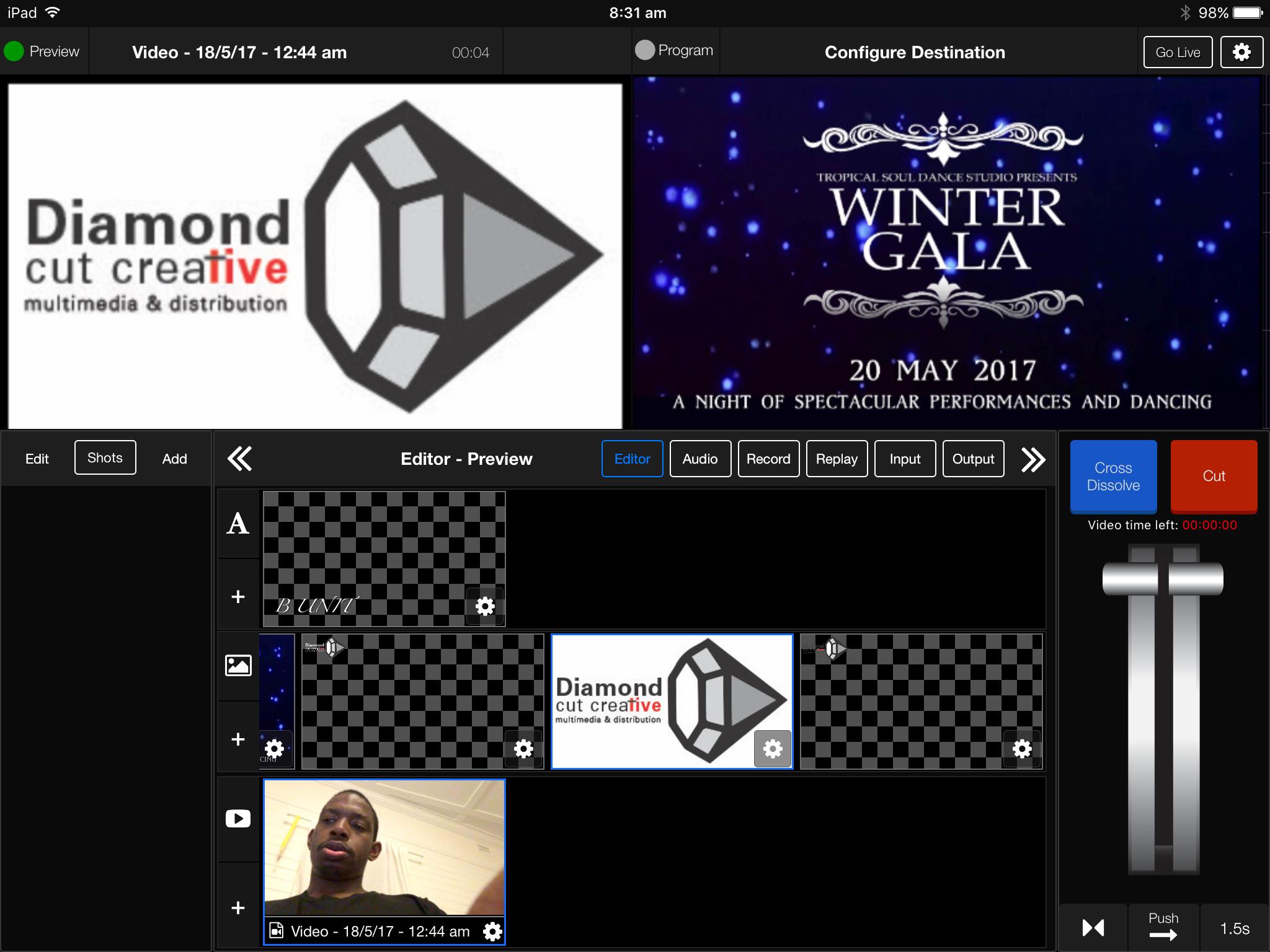
Task: Switch to the Audio tab
Action: (700, 459)
